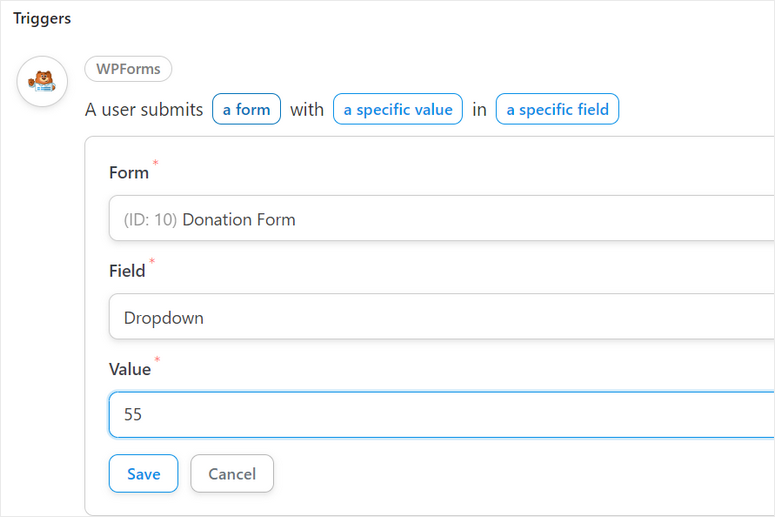This screenshot has height=517, width=775.
Task: Select the "a form" trigger token
Action: click(x=246, y=110)
